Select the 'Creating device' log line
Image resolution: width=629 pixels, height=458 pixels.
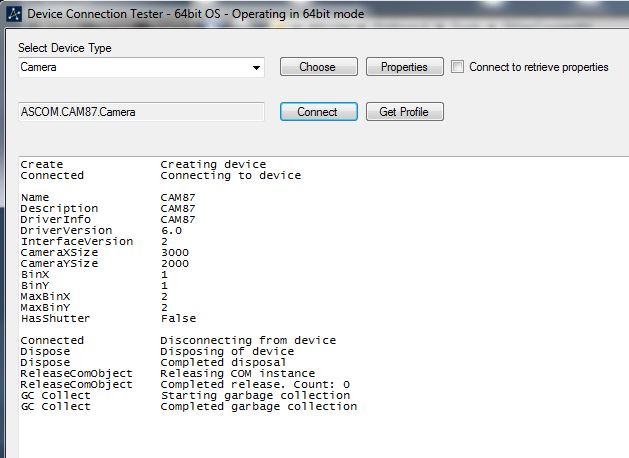213,164
